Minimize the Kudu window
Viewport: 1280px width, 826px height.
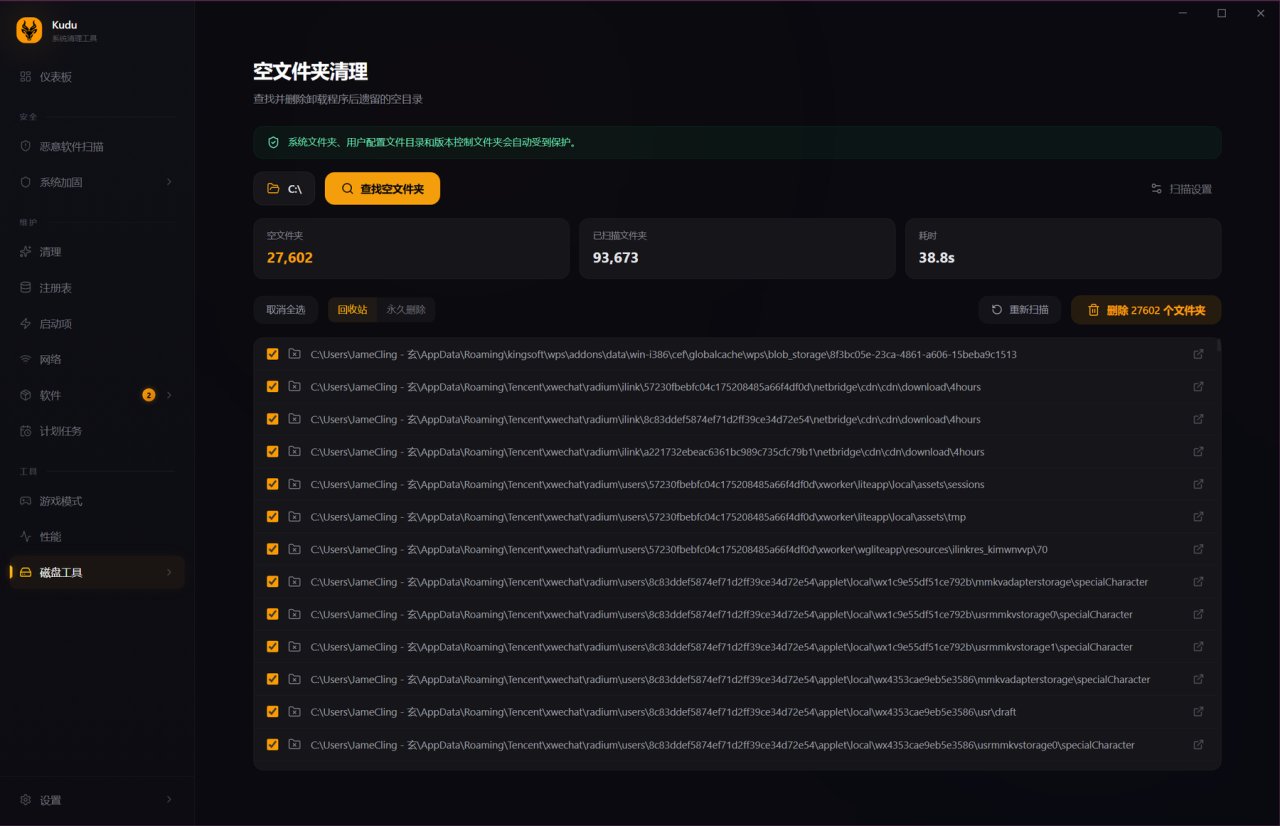click(1183, 13)
